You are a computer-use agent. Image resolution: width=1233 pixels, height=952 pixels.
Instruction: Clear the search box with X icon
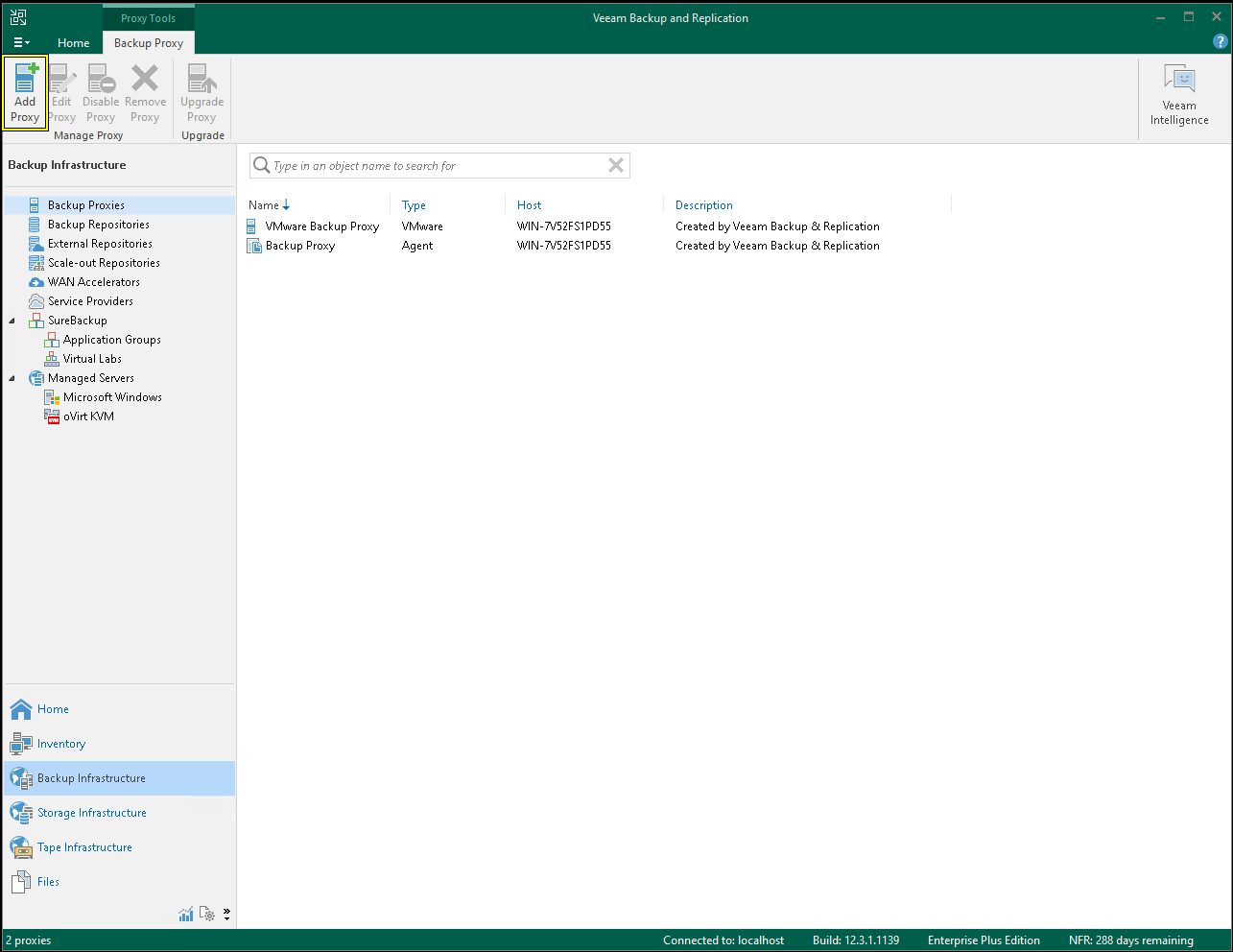click(616, 166)
